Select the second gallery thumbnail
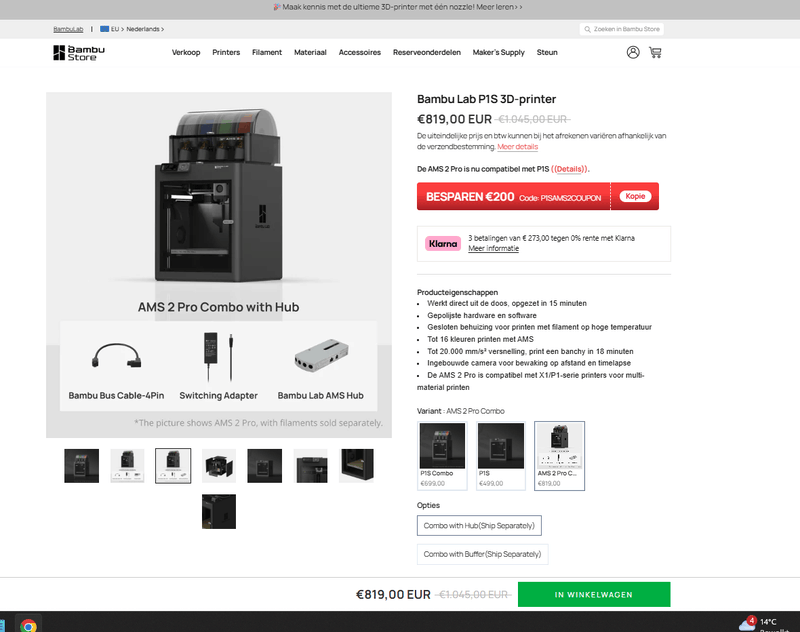800x632 pixels. coord(128,466)
